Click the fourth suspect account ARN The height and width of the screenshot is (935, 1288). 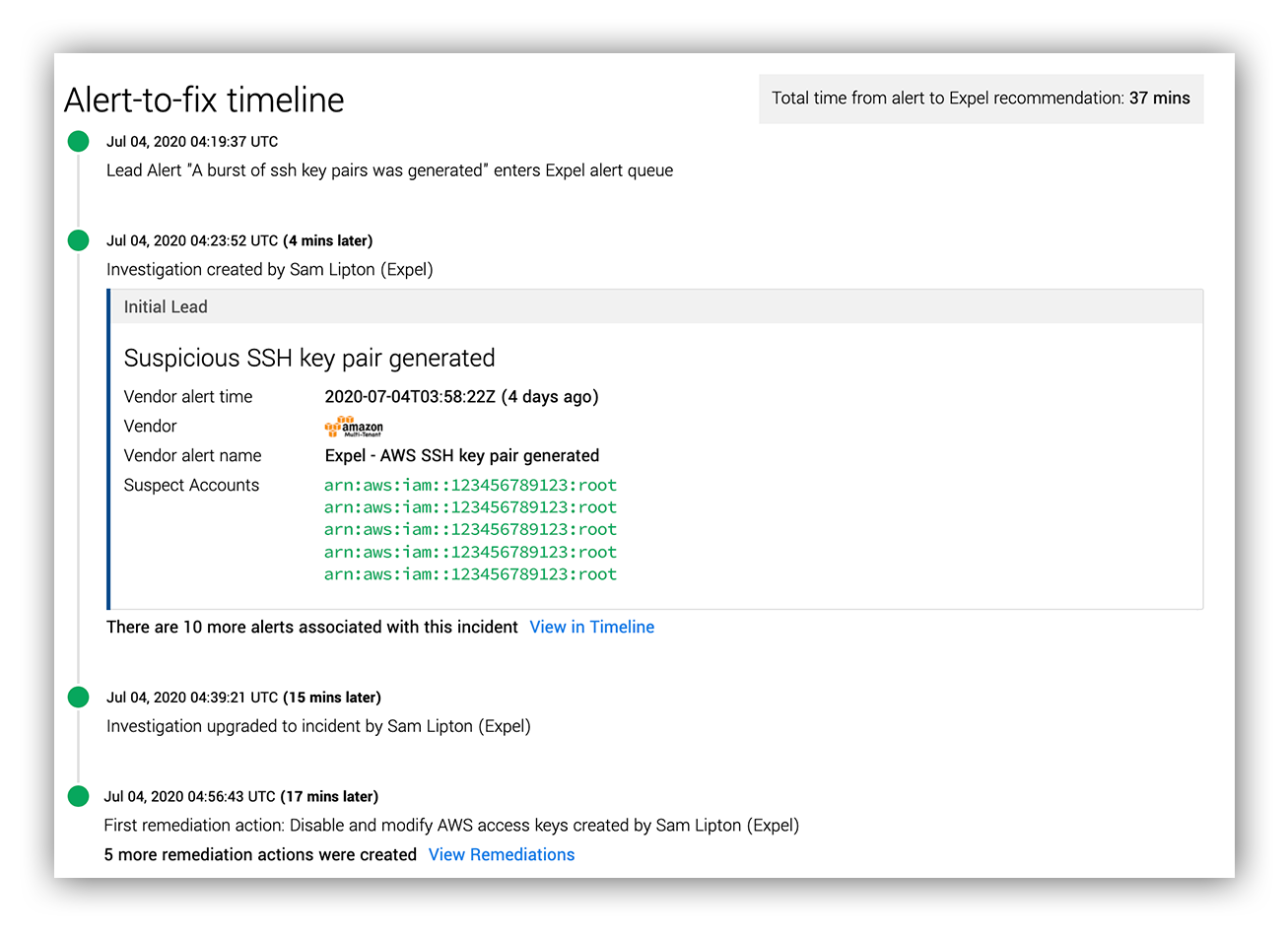tap(471, 552)
